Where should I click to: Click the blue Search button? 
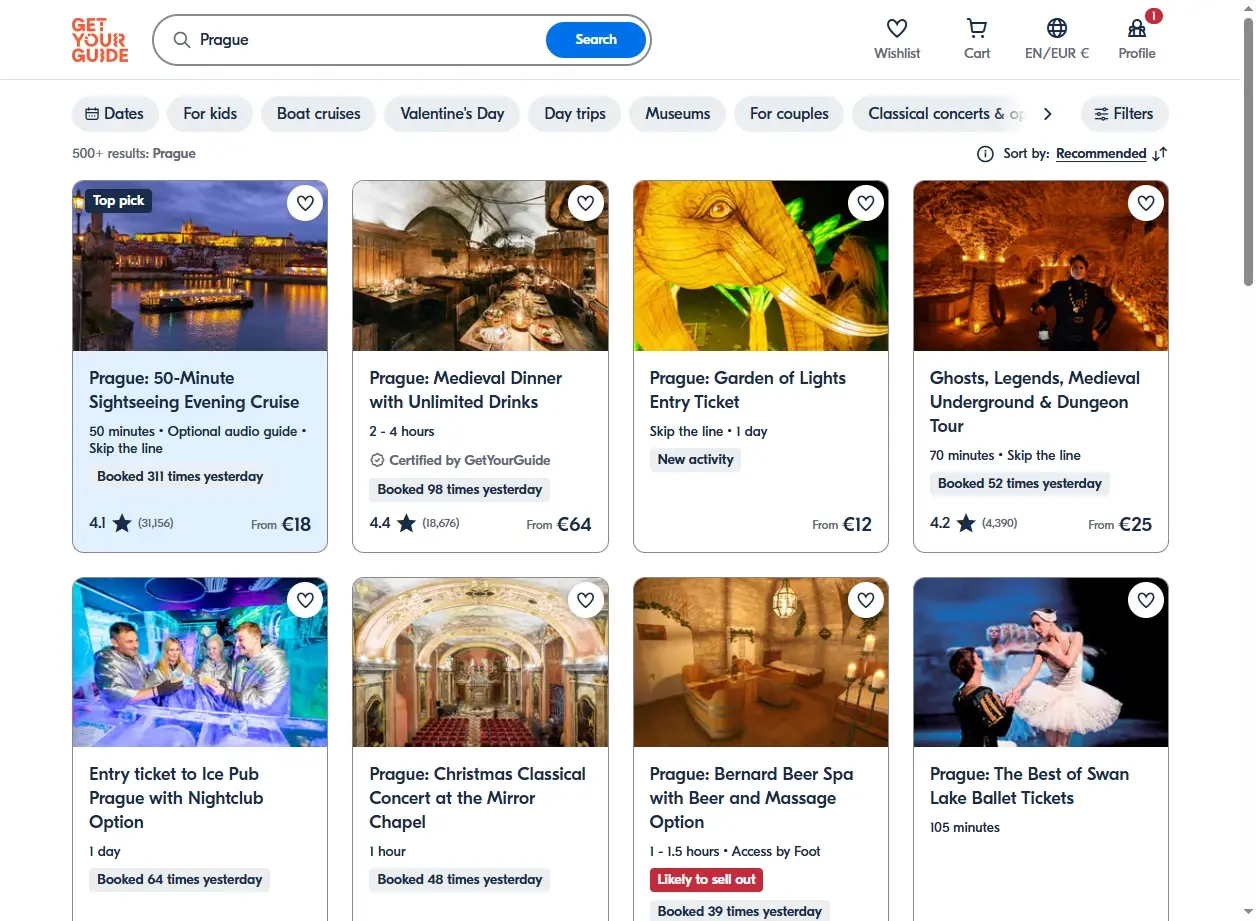[x=596, y=40]
